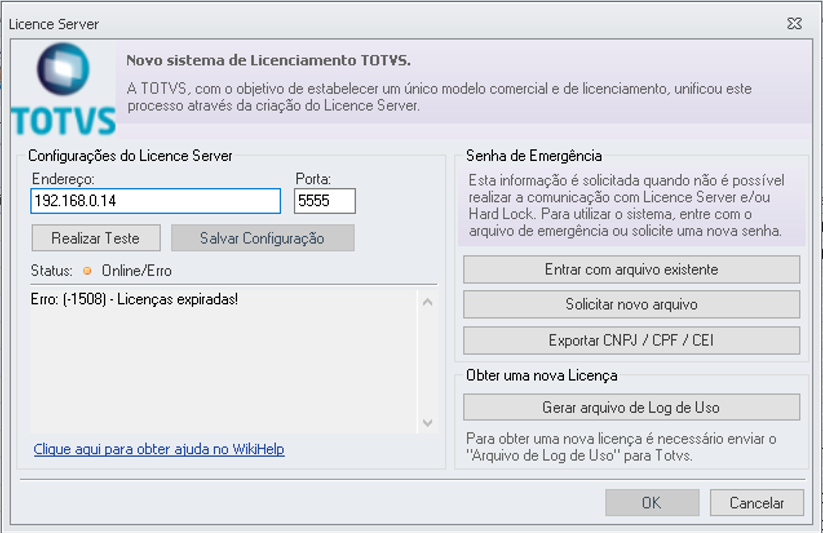Select the error text 'Licenças expiradas!'
823x533 pixels.
pos(177,299)
